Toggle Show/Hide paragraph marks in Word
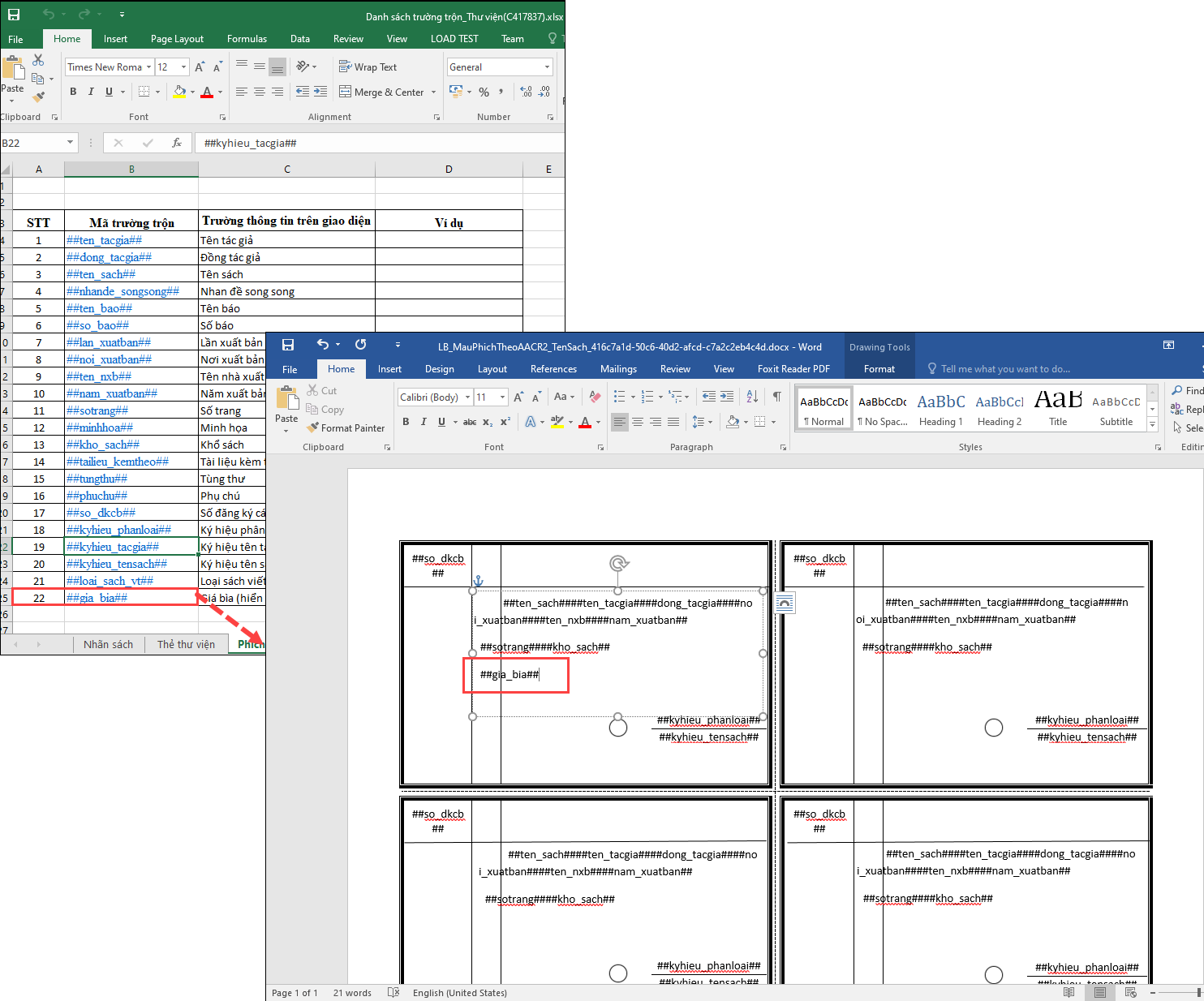Viewport: 1204px width, 1001px height. pyautogui.click(x=777, y=397)
